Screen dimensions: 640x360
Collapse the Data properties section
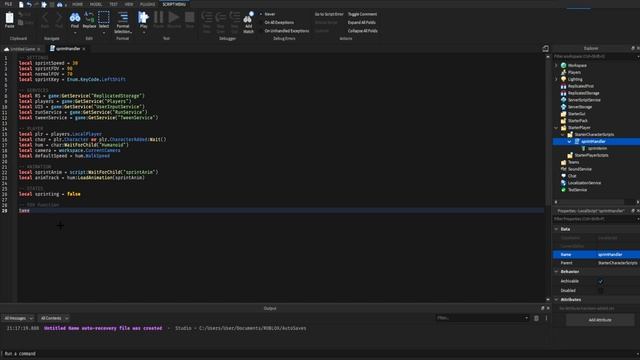[x=556, y=229]
